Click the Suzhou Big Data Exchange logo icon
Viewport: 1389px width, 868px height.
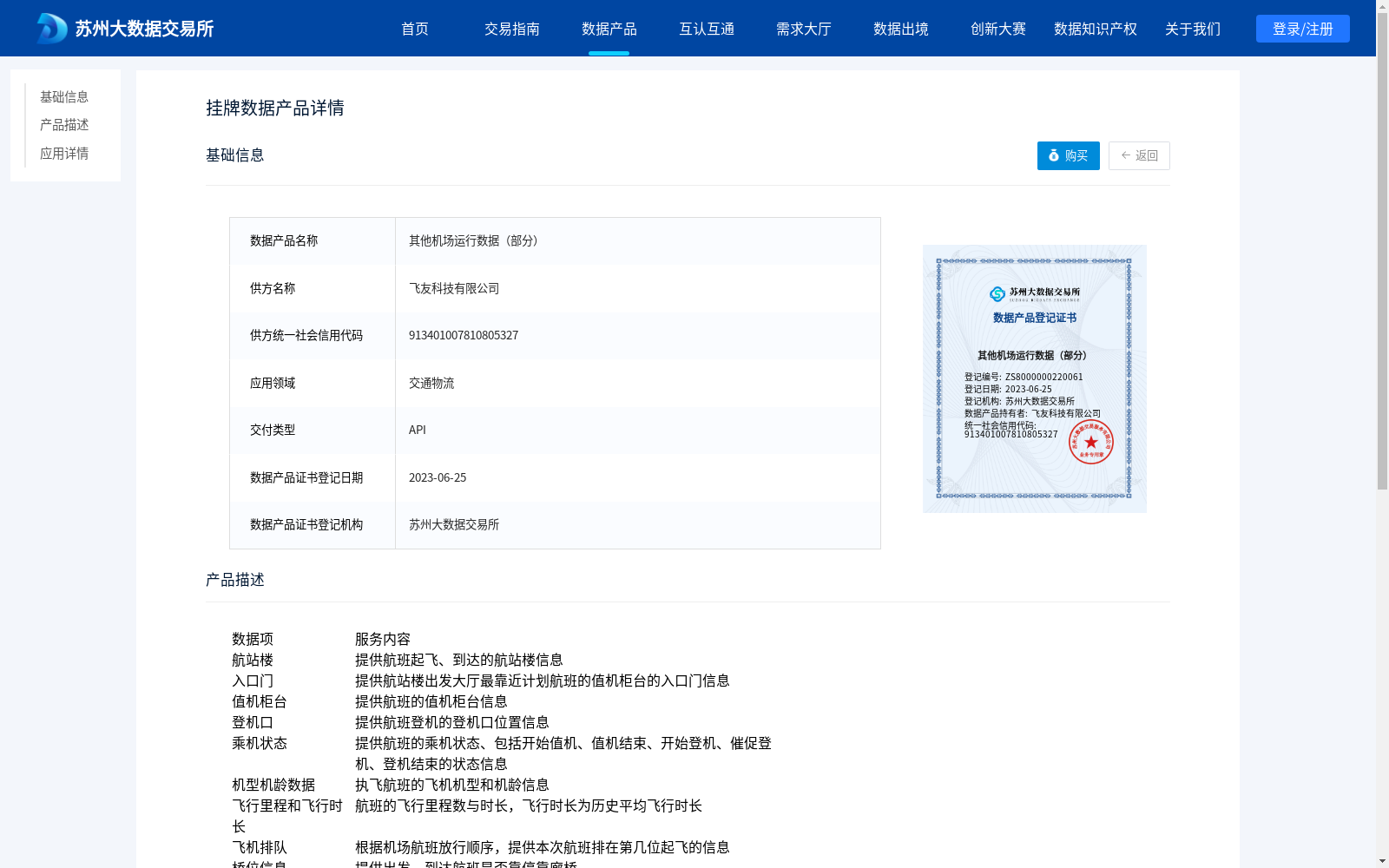(x=52, y=29)
